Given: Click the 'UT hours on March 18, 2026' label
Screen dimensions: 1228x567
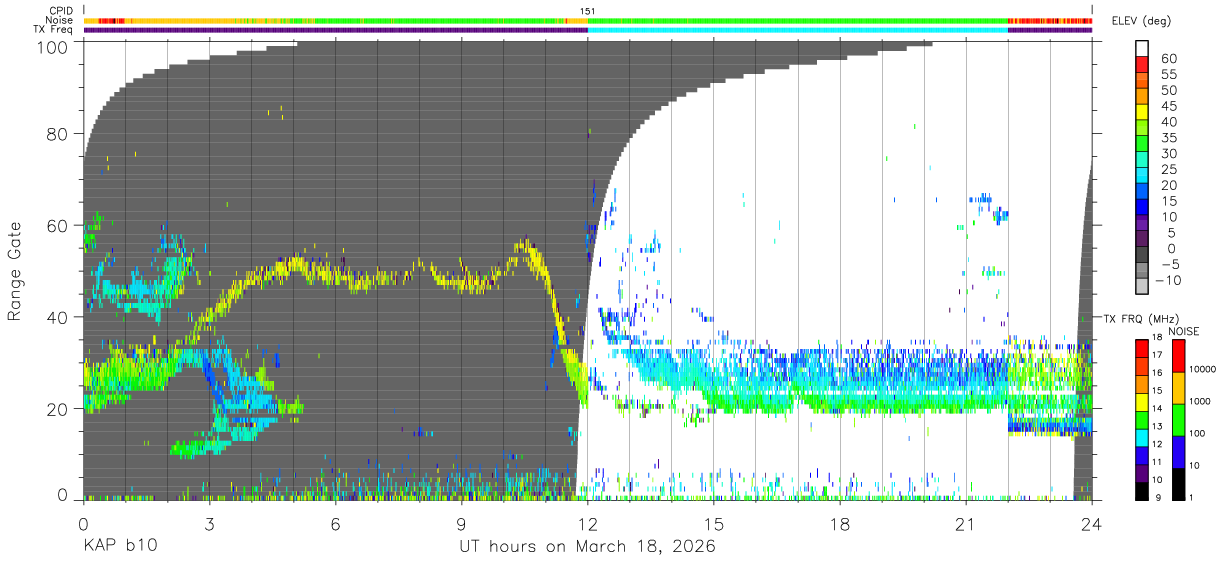Looking at the screenshot, I should click(587, 547).
